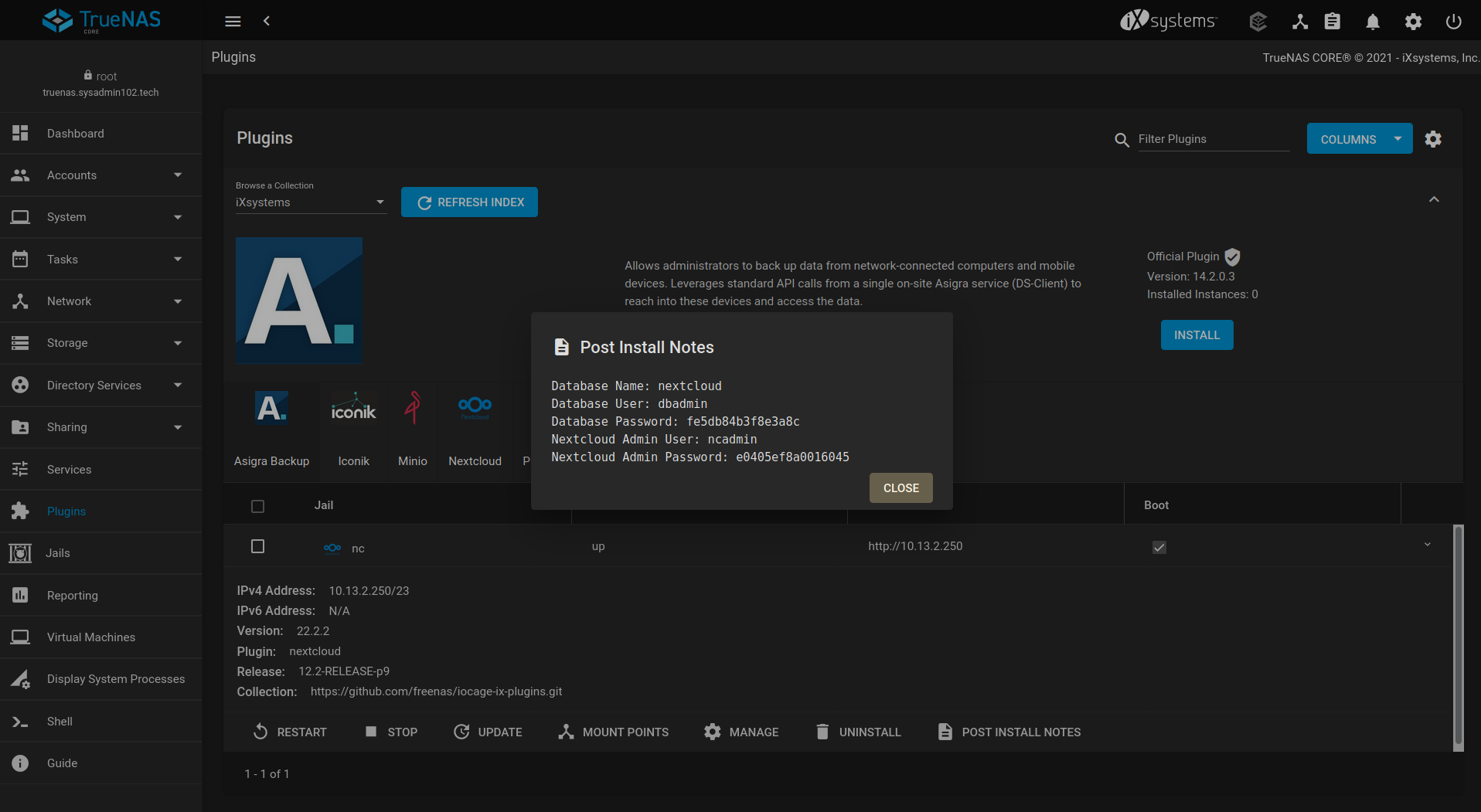1481x812 pixels.
Task: Click INSTALL button for Asigra
Action: point(1197,335)
